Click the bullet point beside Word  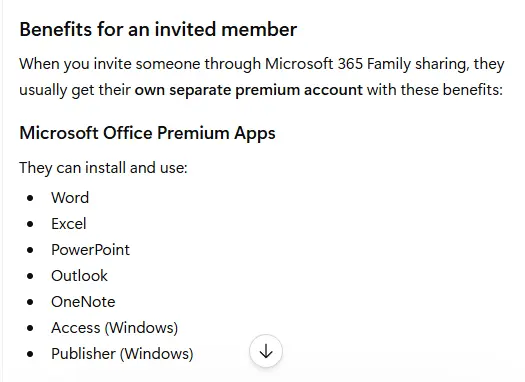click(30, 198)
